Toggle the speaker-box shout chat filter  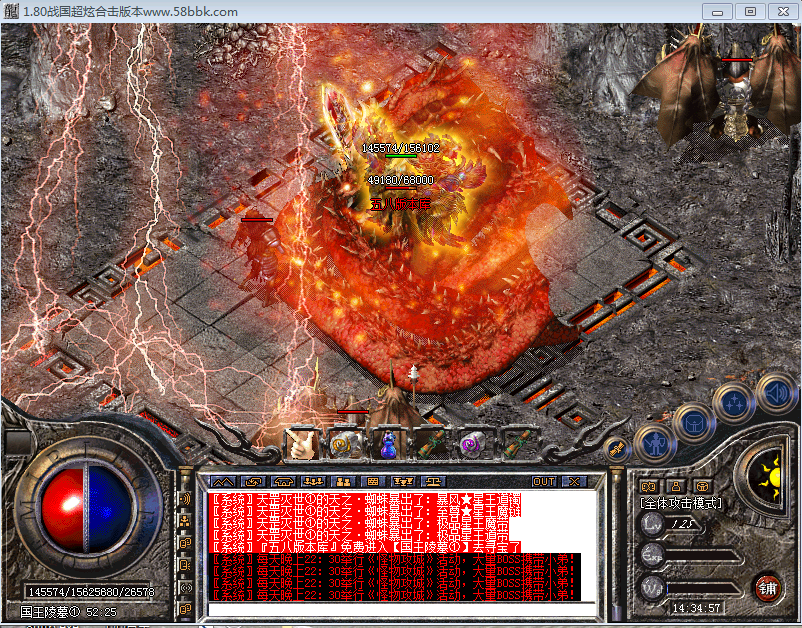(x=185, y=565)
